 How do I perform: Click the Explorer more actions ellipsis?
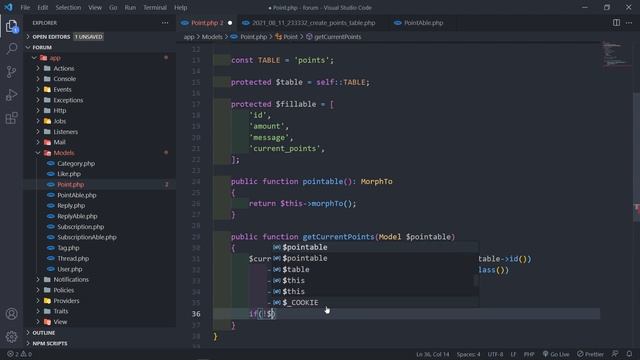tap(165, 23)
